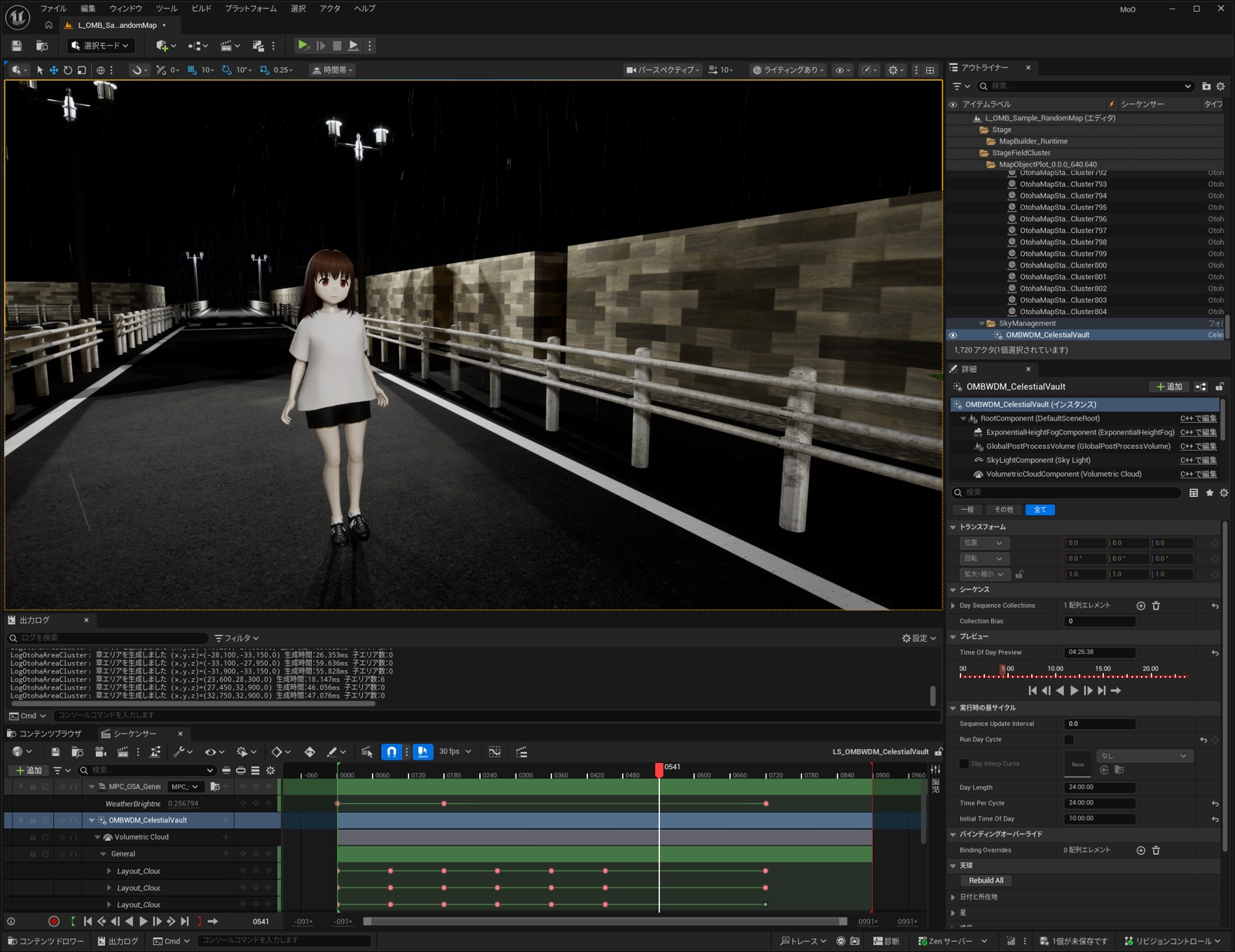1235x952 pixels.
Task: Open Sequencer settings gear next to search
Action: (x=270, y=770)
